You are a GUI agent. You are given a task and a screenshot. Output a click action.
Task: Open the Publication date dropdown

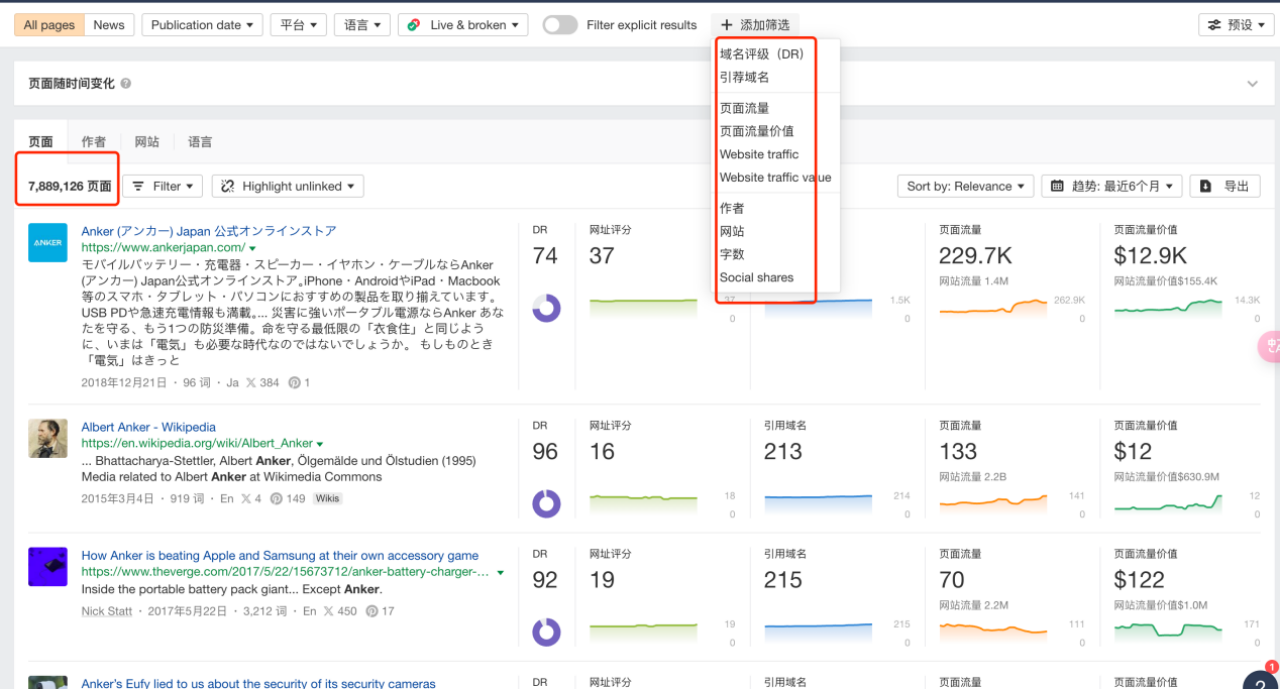pyautogui.click(x=202, y=24)
